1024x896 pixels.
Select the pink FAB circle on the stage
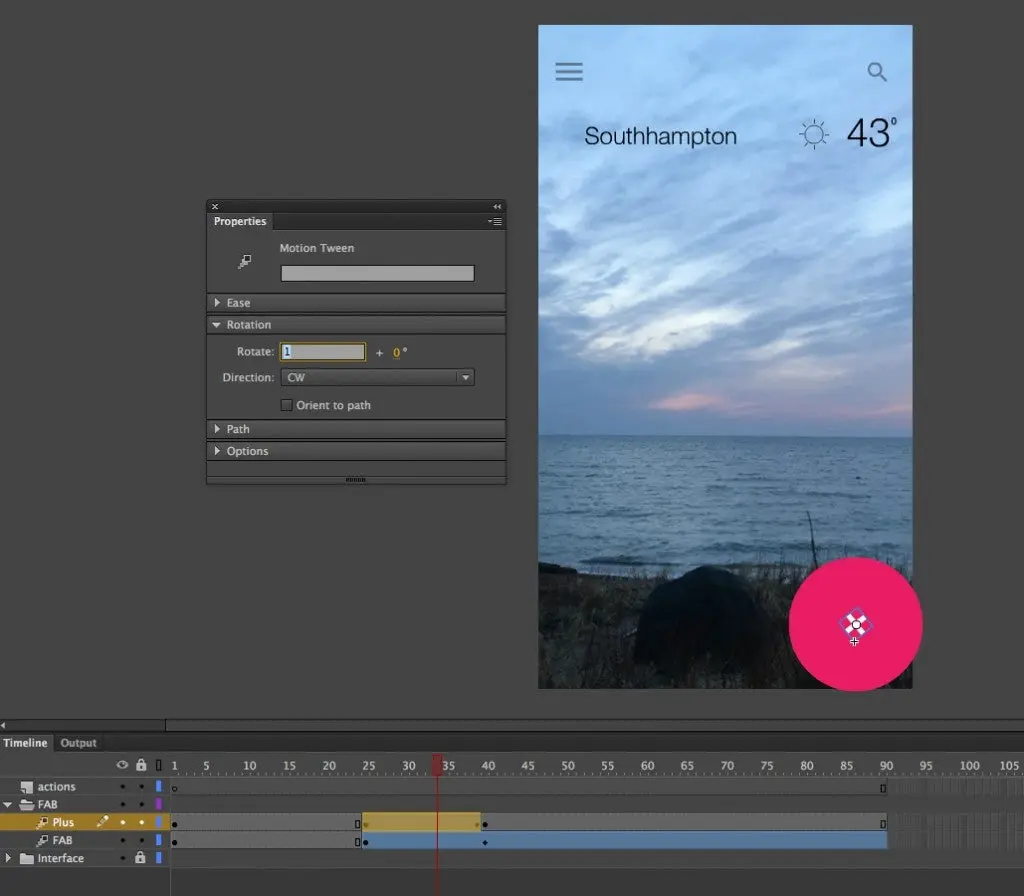tap(855, 624)
